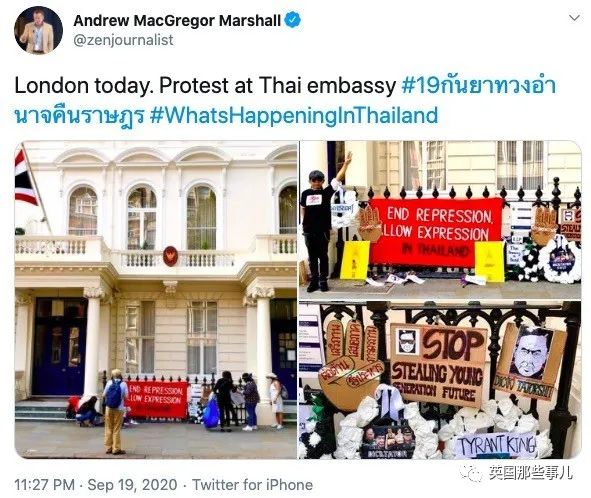Open the Thai #19กันยา hashtag link
Image resolution: width=591 pixels, height=498 pixels.
click(478, 86)
